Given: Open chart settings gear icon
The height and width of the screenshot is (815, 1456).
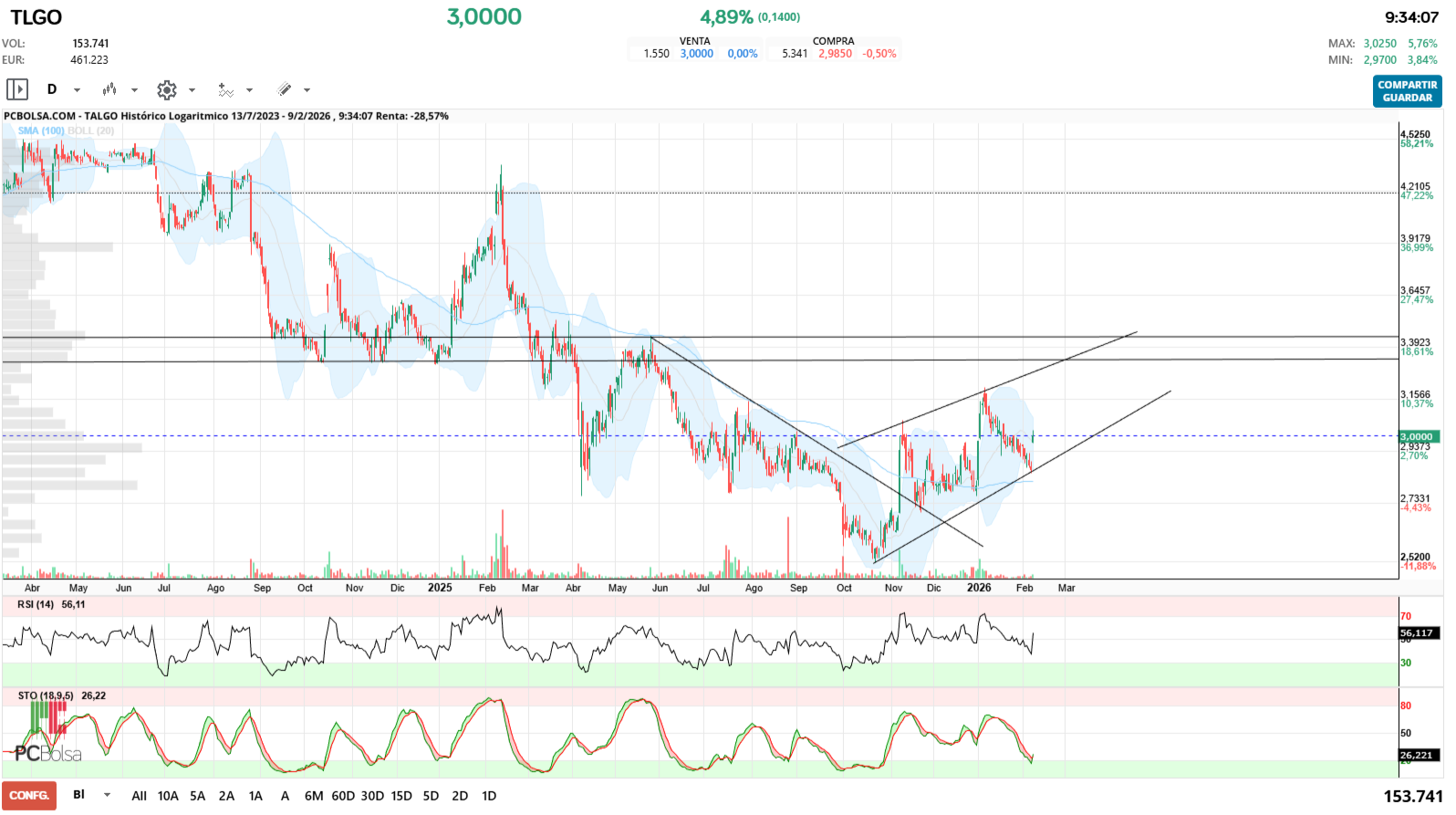Looking at the screenshot, I should click(166, 89).
